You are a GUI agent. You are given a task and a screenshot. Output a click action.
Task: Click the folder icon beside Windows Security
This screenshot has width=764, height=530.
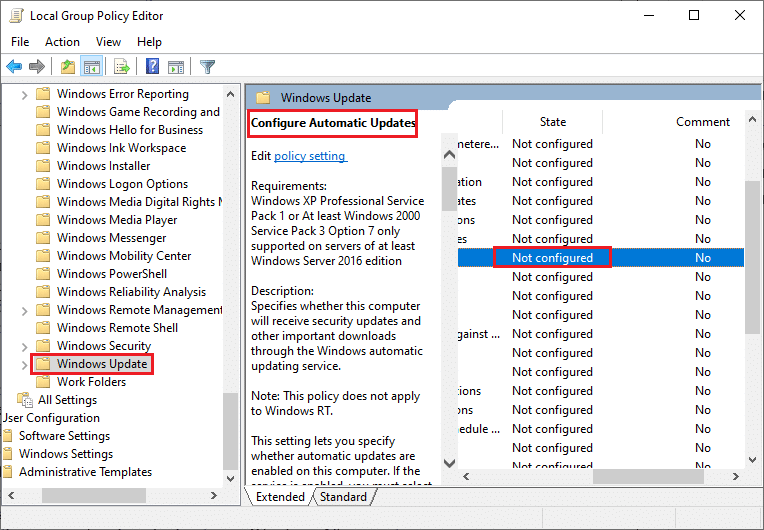coord(43,345)
